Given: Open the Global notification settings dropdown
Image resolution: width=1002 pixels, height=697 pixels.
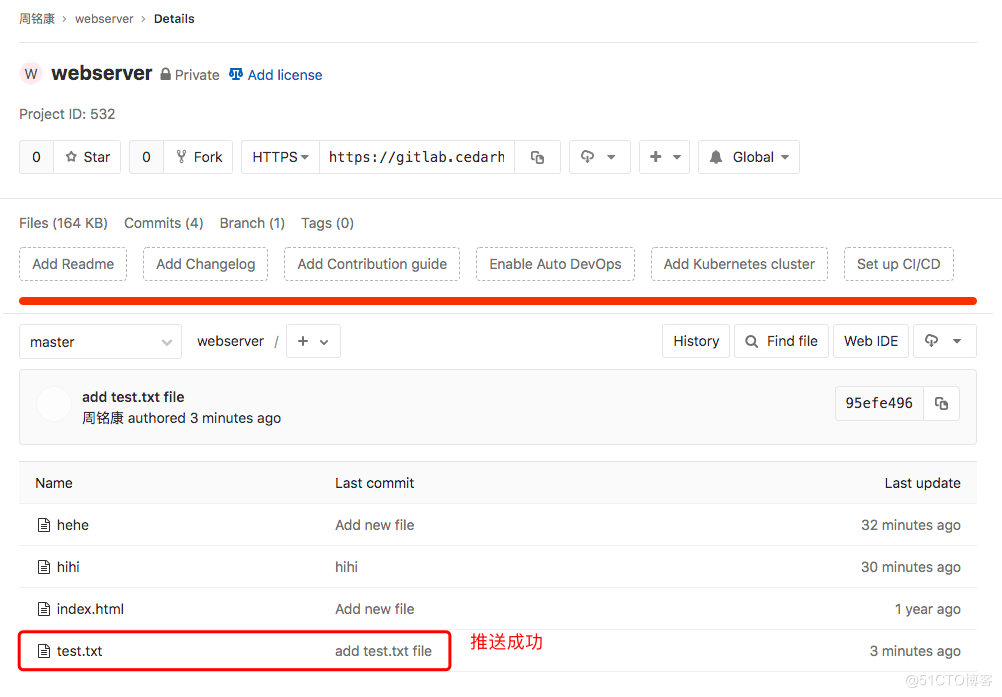Looking at the screenshot, I should click(x=748, y=157).
